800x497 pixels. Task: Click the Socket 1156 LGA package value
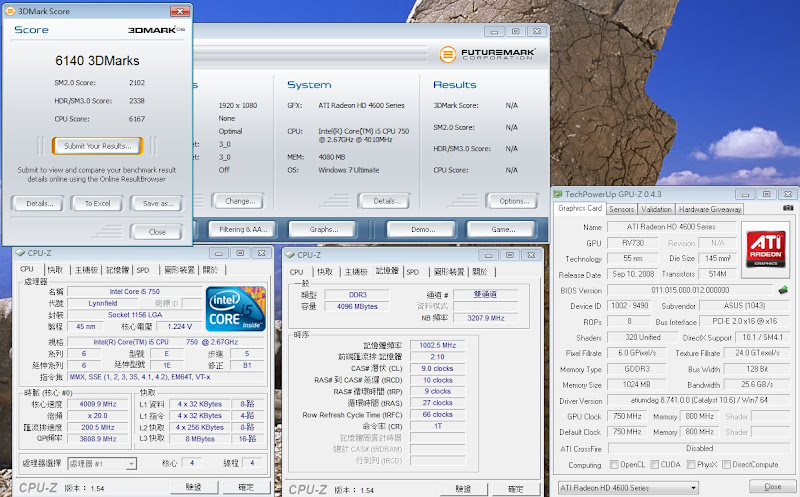135,315
